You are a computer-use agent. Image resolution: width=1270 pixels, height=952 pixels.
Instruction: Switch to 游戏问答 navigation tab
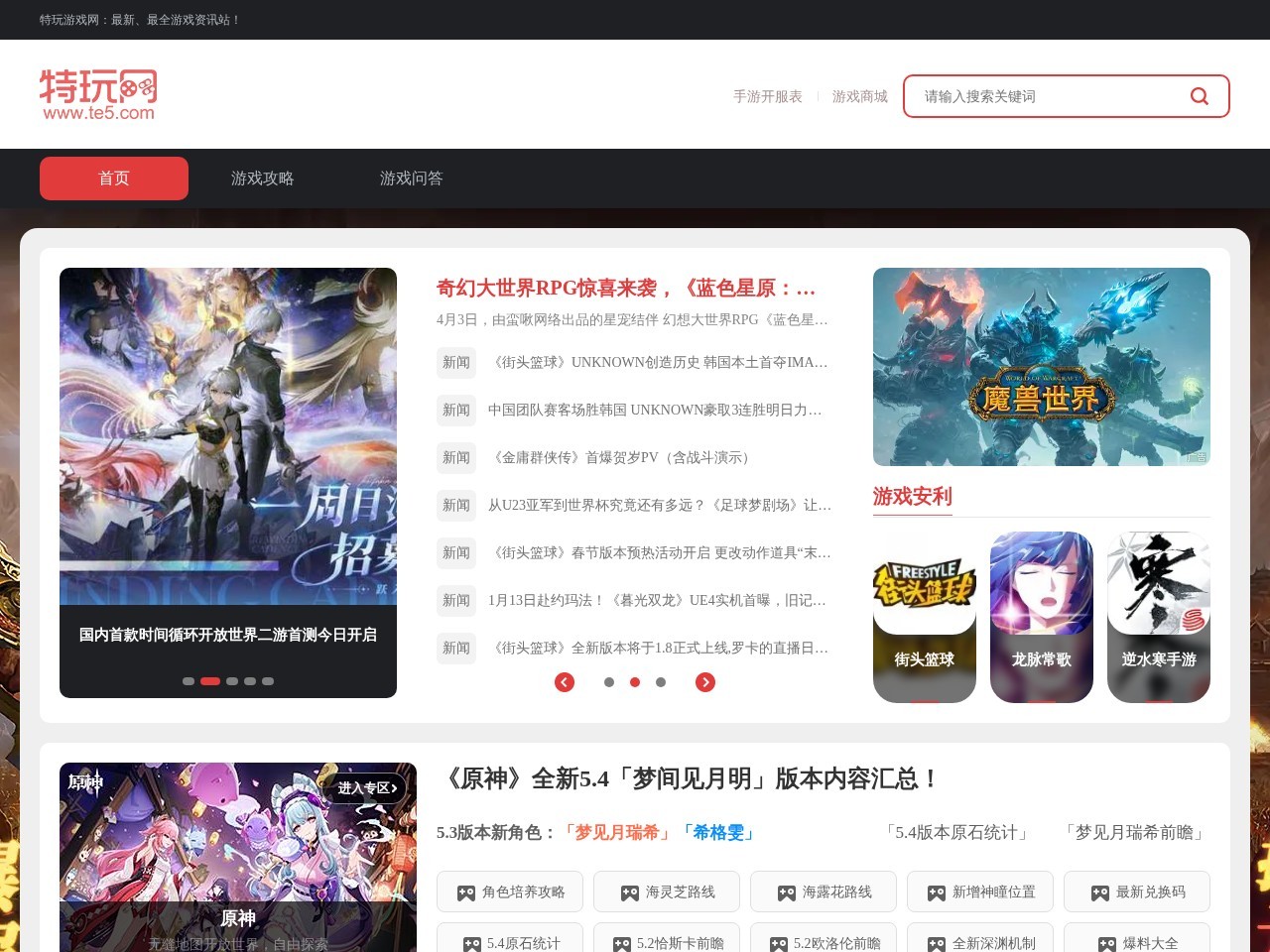(412, 178)
